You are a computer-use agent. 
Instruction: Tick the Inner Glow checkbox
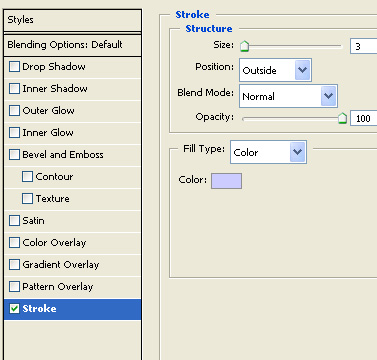(x=14, y=133)
